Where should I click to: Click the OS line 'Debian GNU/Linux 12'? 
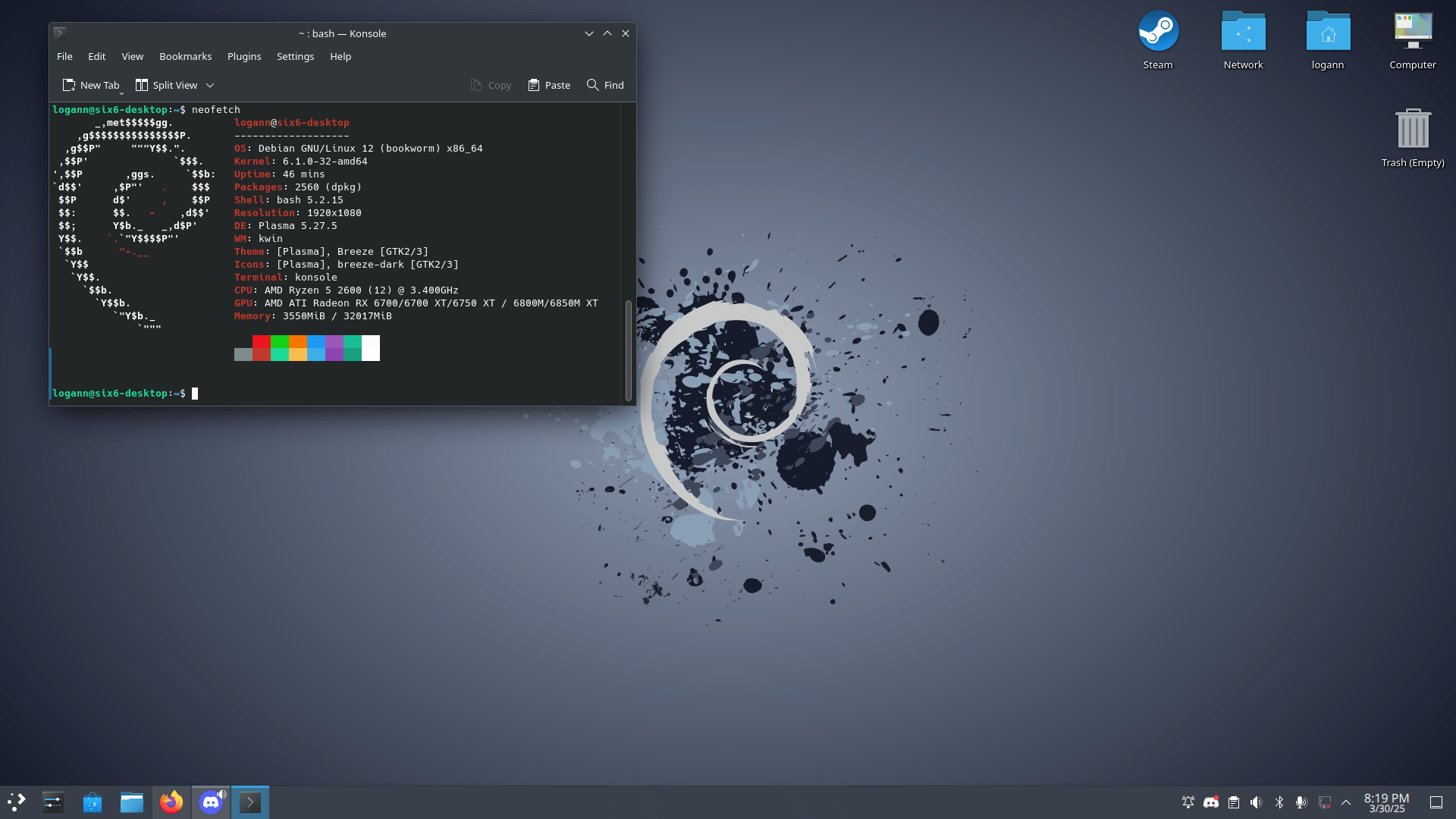(x=358, y=149)
